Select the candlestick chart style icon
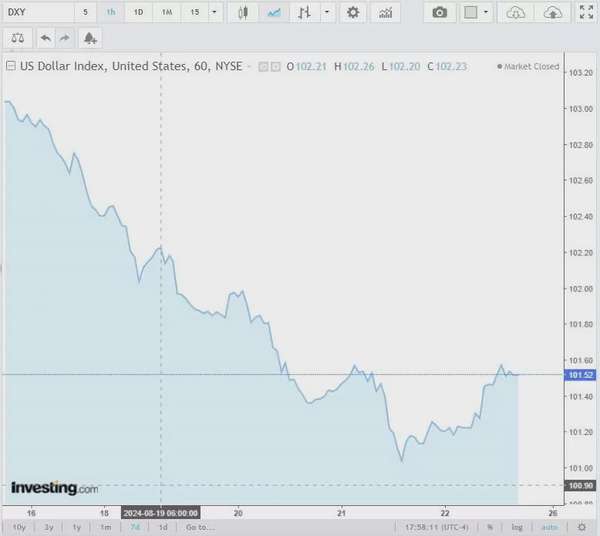This screenshot has height=536, width=600. 243,13
